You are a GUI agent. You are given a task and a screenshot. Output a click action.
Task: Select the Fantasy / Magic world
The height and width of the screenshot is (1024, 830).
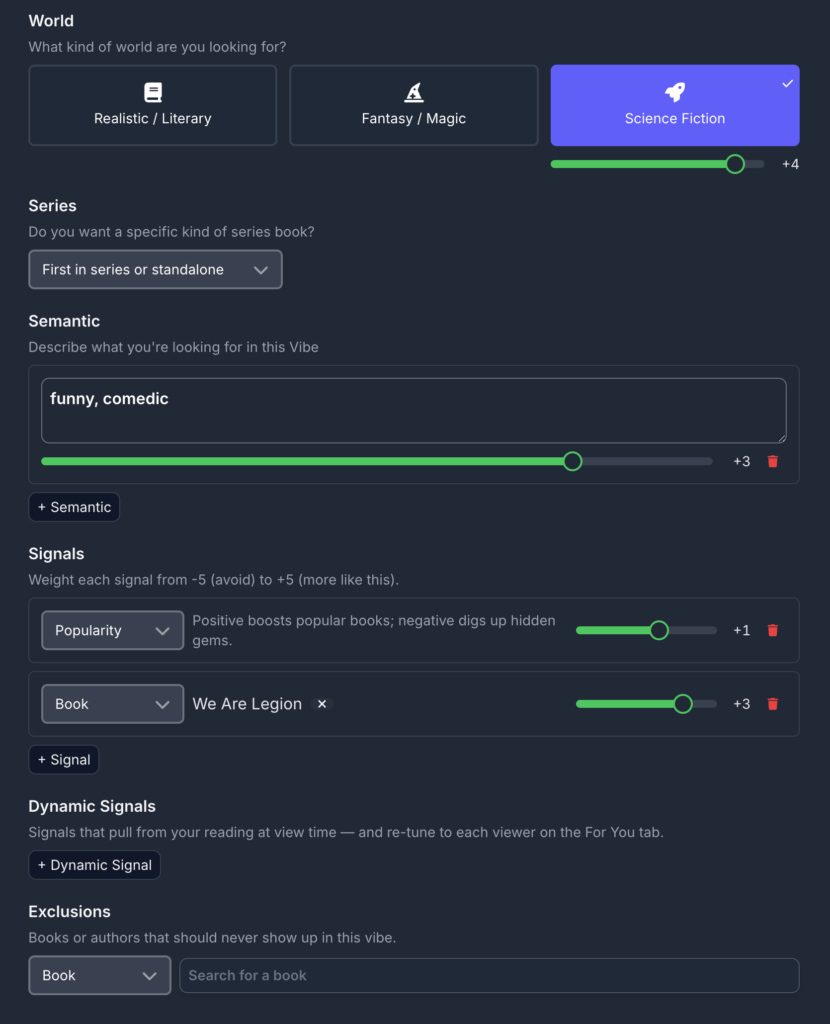[414, 105]
